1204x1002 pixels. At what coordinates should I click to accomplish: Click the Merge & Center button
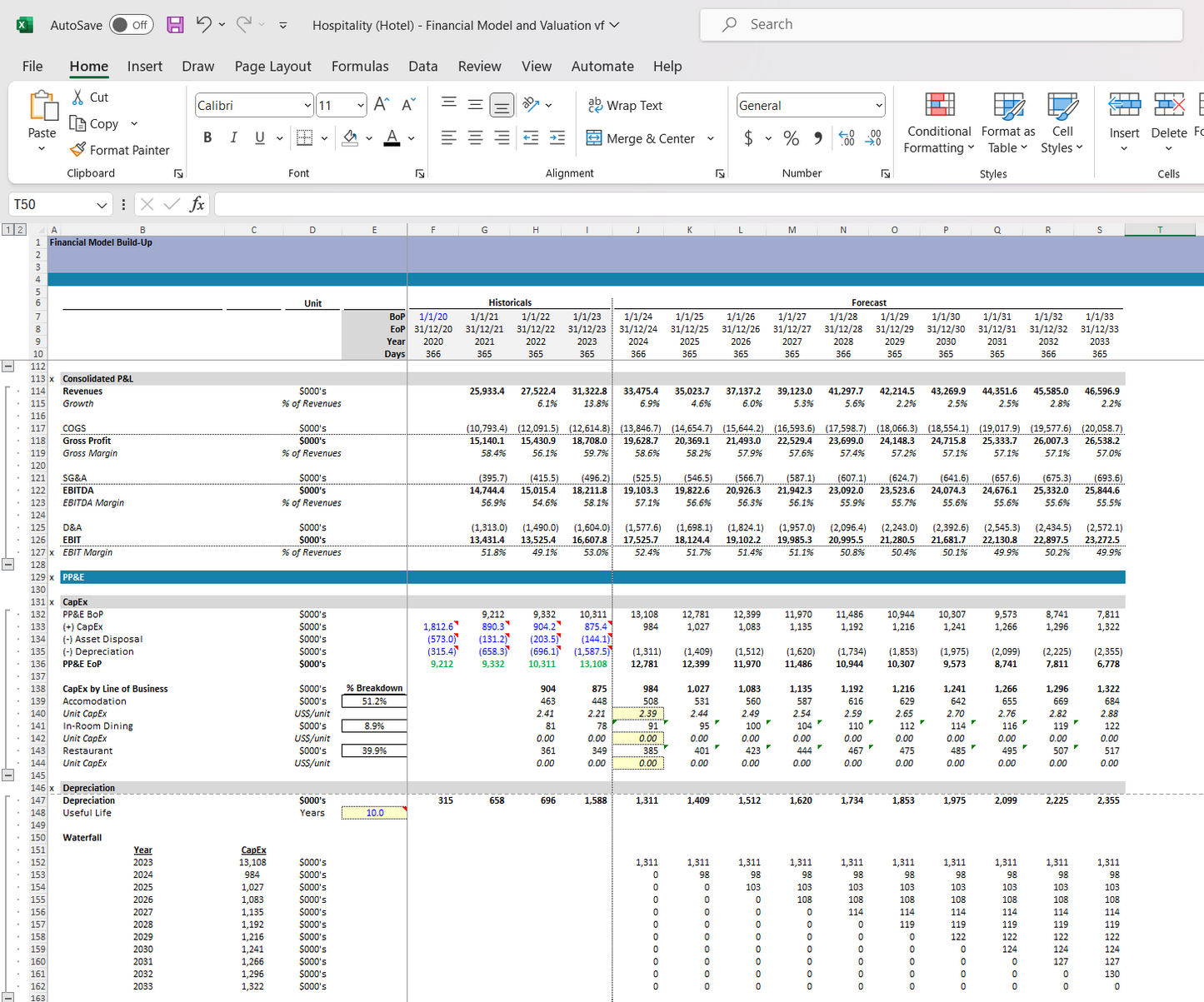(x=642, y=138)
